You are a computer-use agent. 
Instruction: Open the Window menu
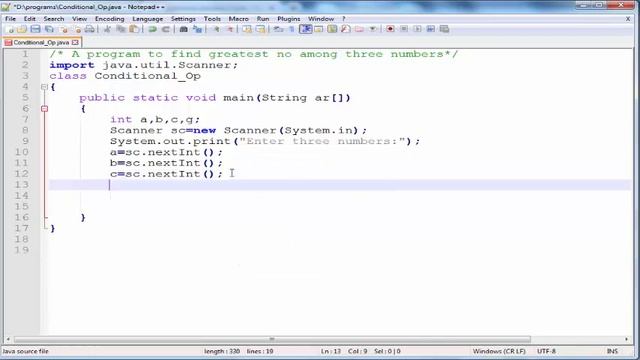pos(321,19)
